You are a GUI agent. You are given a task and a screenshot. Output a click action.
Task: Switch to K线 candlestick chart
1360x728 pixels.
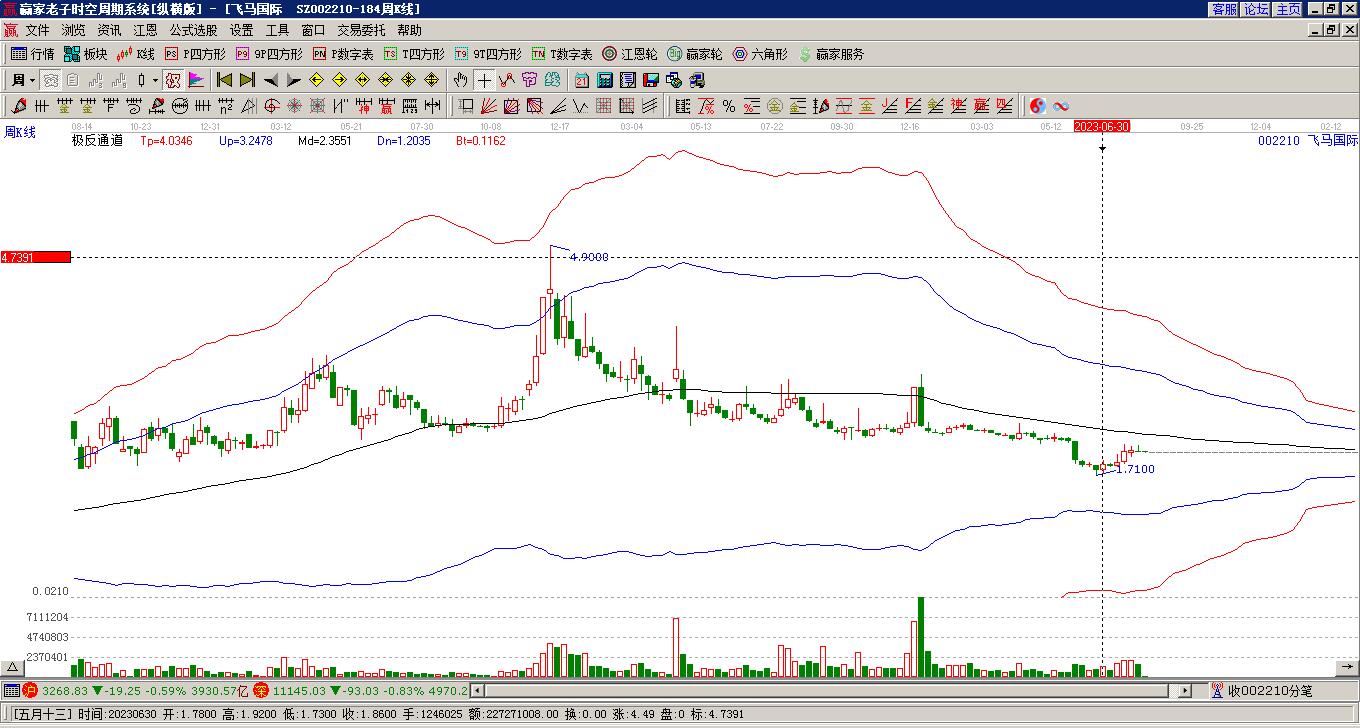pyautogui.click(x=136, y=54)
